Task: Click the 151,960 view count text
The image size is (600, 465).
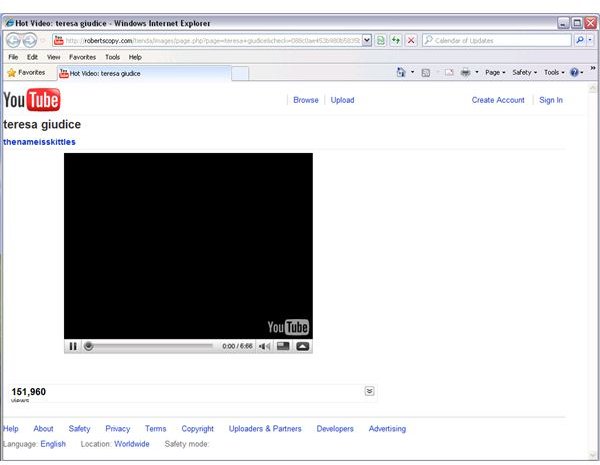Action: pyautogui.click(x=28, y=392)
